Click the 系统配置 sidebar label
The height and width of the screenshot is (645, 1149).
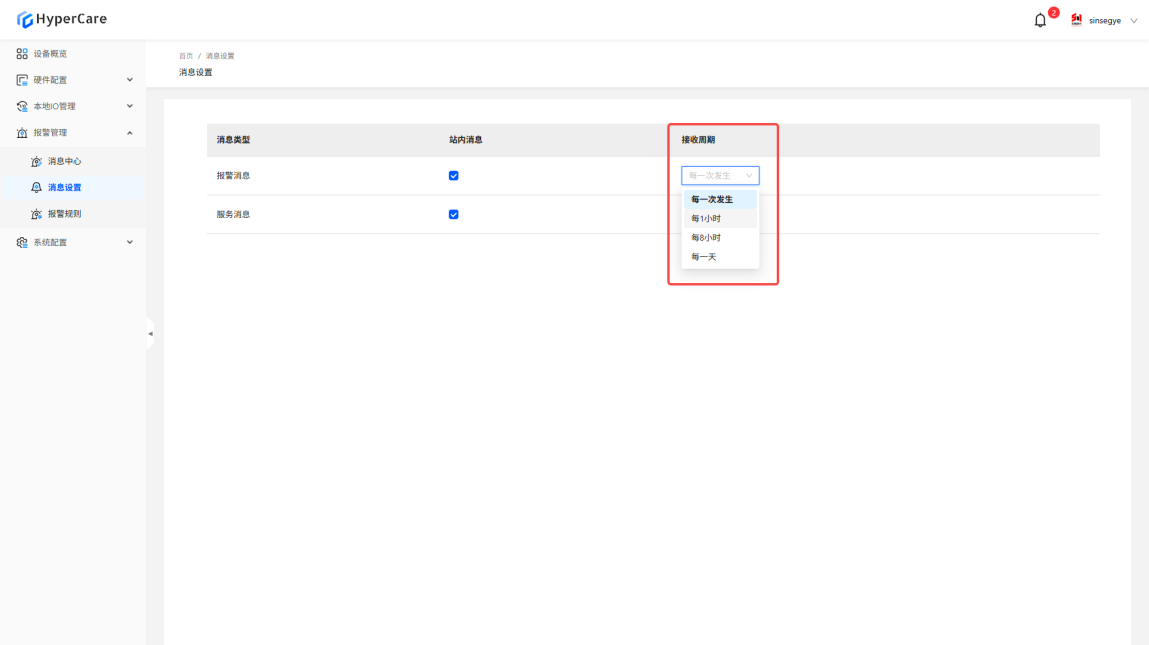[50, 243]
